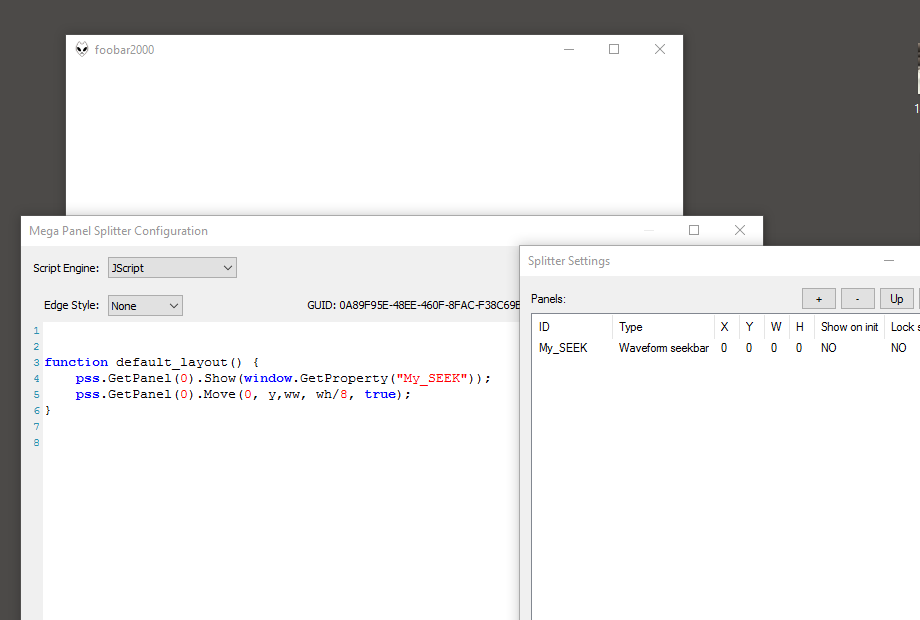920x620 pixels.
Task: Minimize the Splitter Settings window
Action: [888, 261]
